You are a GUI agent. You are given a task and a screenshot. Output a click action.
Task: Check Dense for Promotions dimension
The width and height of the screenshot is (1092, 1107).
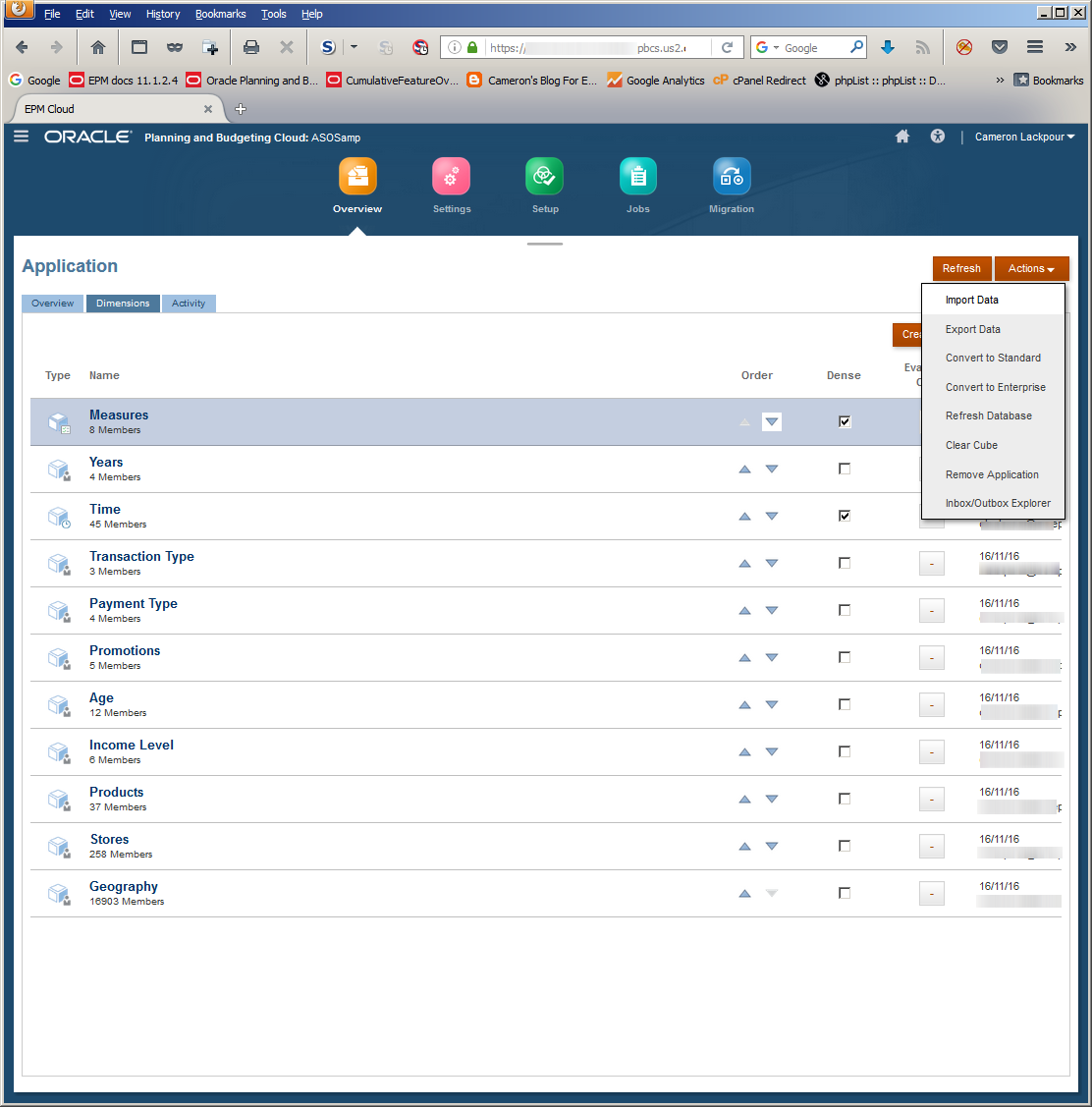click(845, 657)
